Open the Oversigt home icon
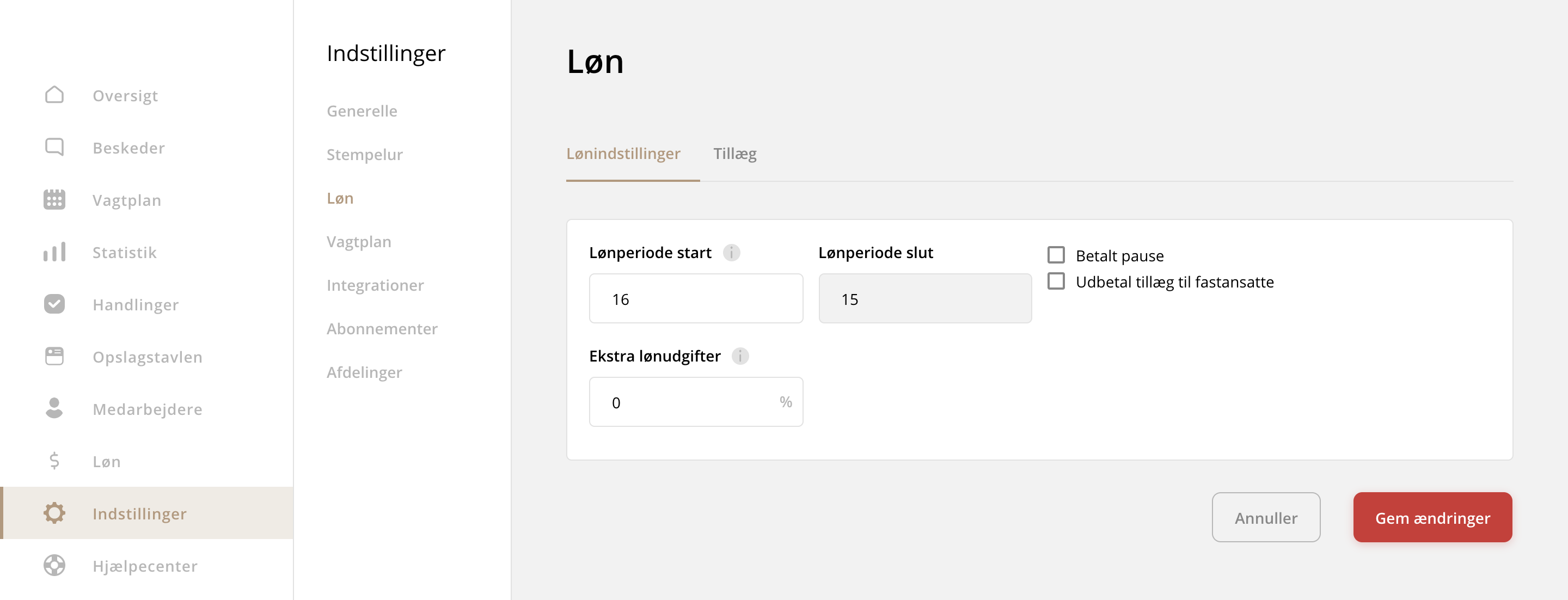The width and height of the screenshot is (1568, 600). (54, 95)
